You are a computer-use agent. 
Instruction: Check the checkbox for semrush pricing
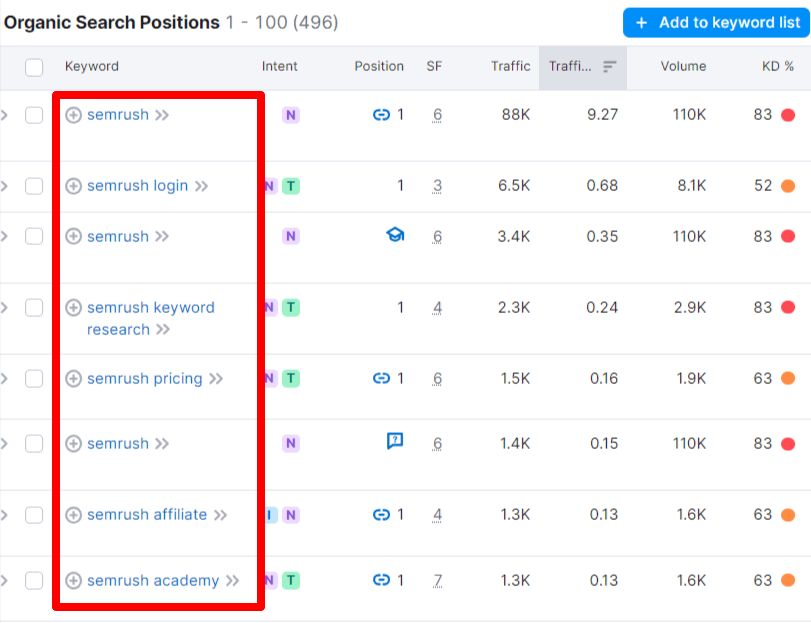[35, 379]
